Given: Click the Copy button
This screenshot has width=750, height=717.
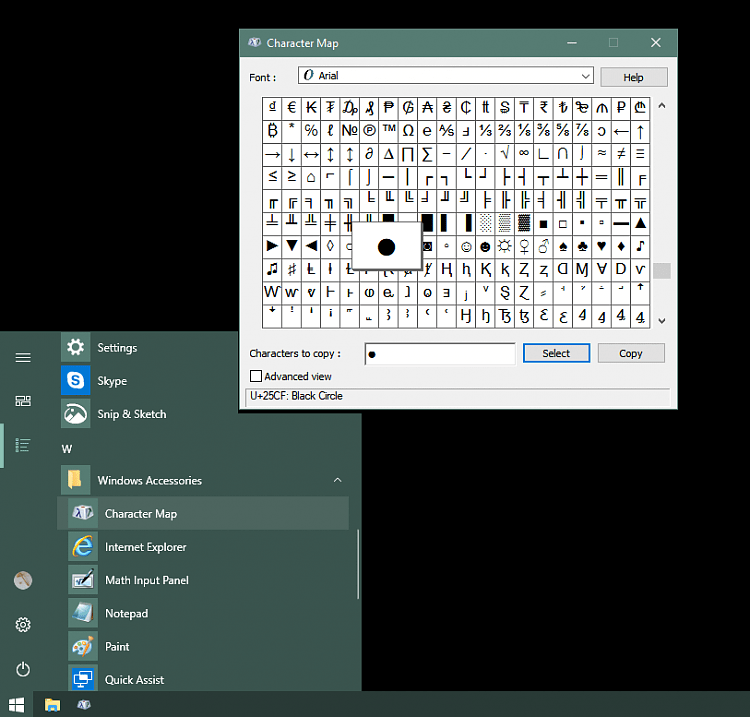Looking at the screenshot, I should tap(631, 353).
